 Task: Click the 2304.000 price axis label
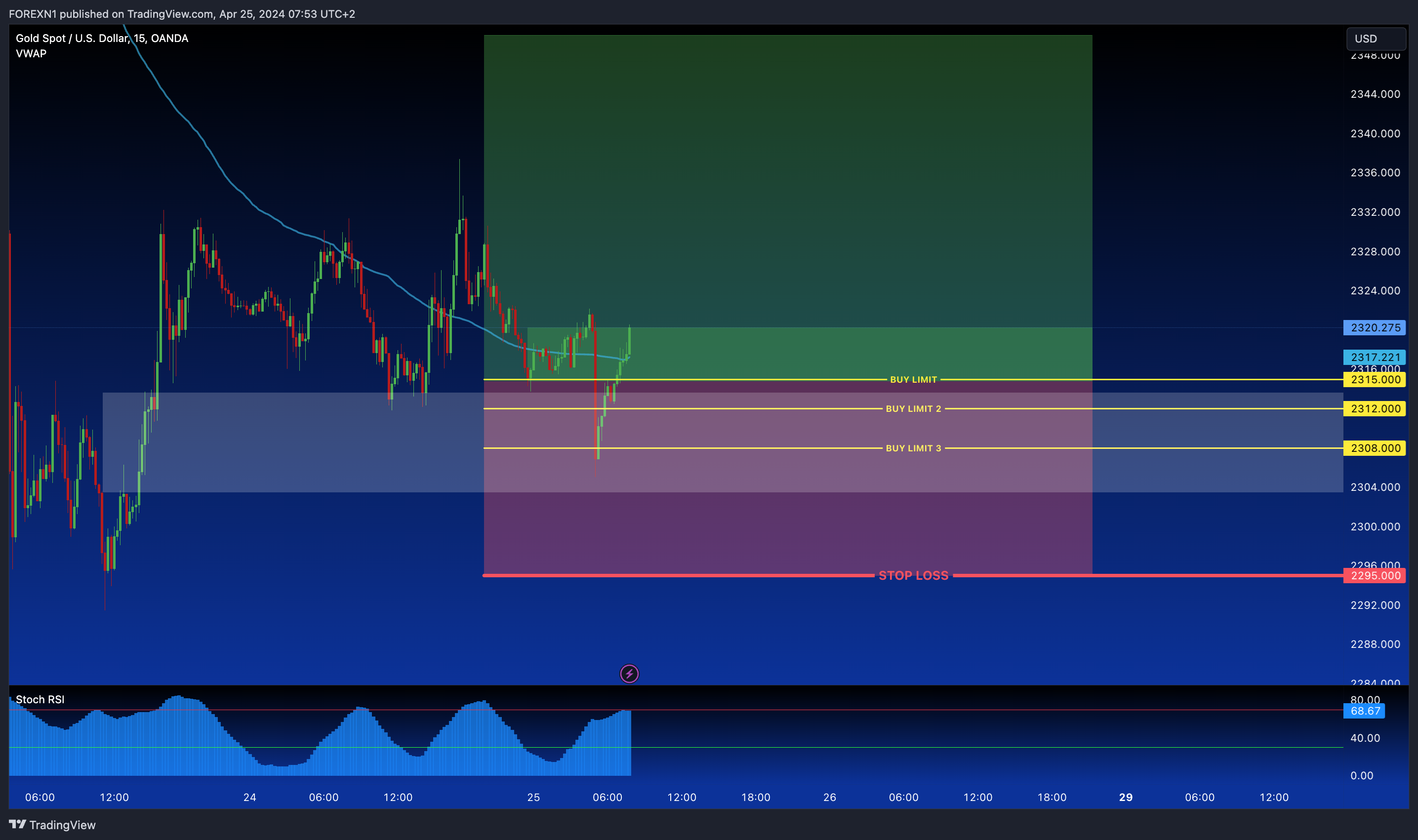[1375, 487]
